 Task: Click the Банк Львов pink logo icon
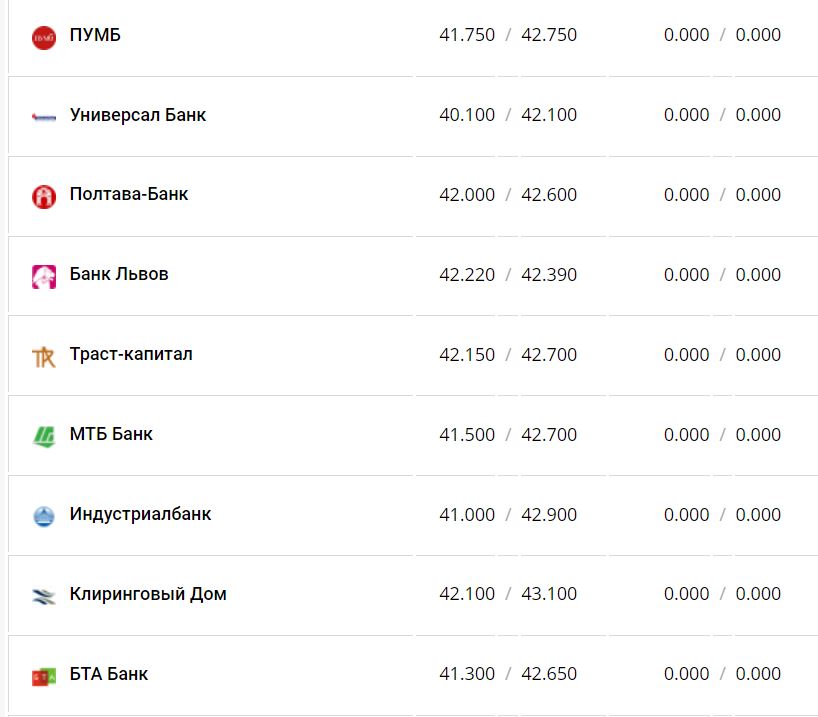point(44,276)
